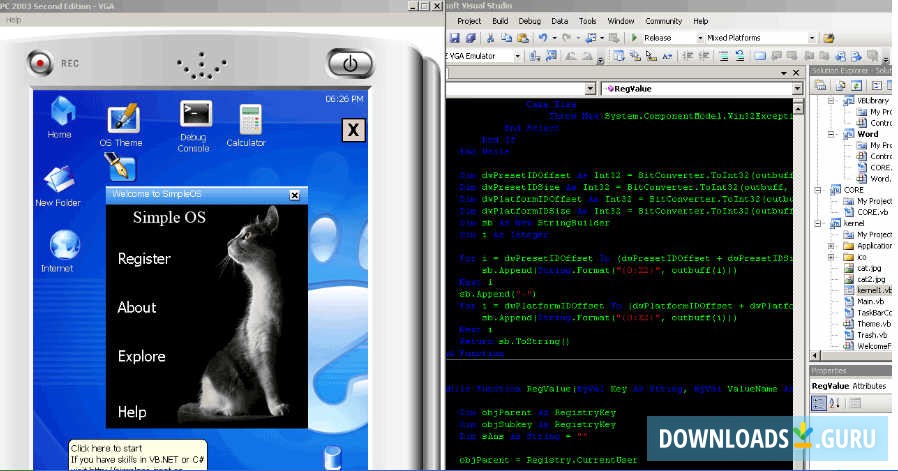Screen dimensions: 898x471
Task: Collapse the Word project node
Action: (831, 134)
